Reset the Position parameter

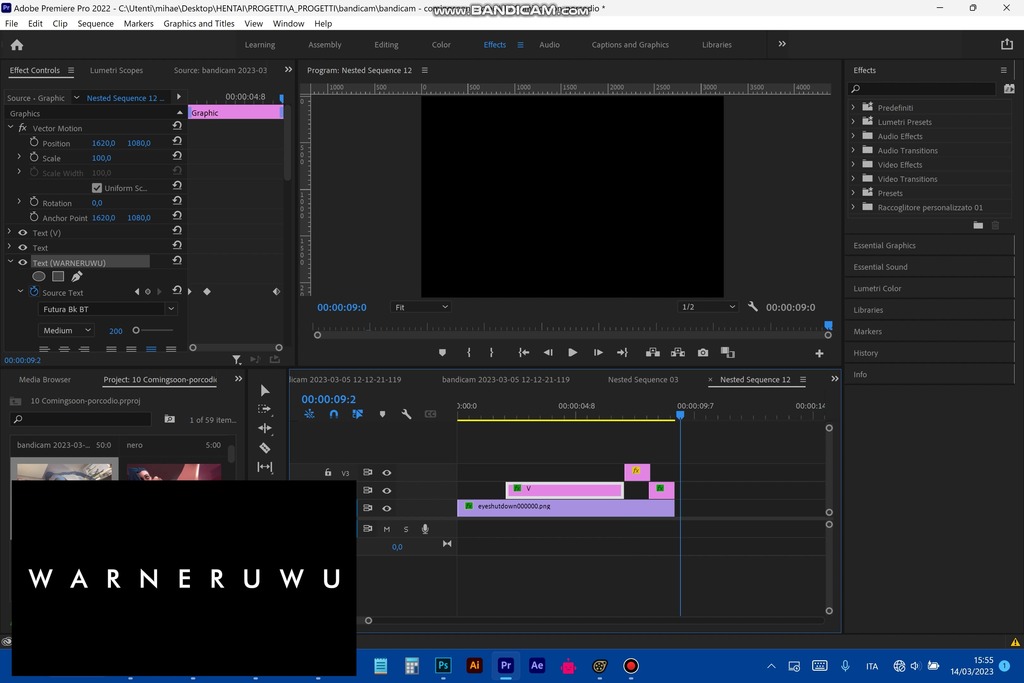[x=177, y=142]
